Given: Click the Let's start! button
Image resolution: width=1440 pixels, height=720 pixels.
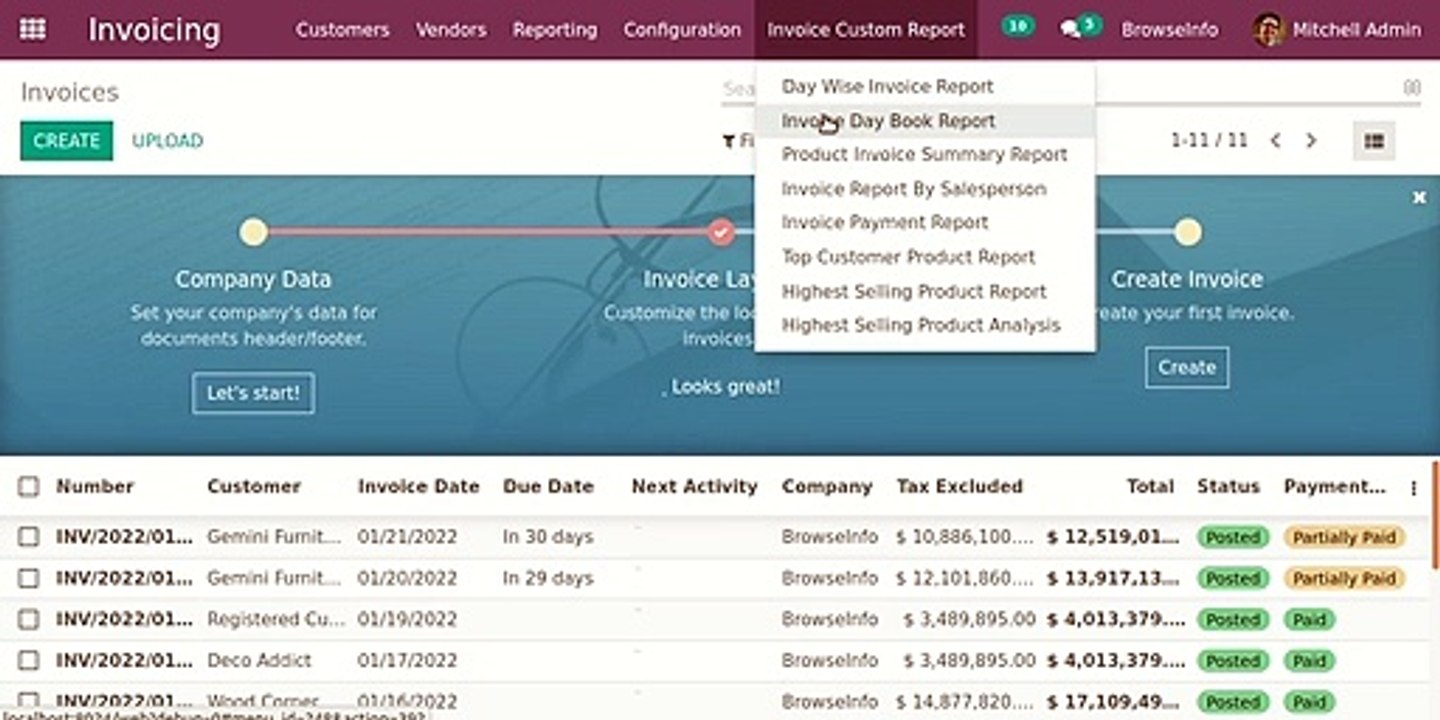Looking at the screenshot, I should [253, 393].
